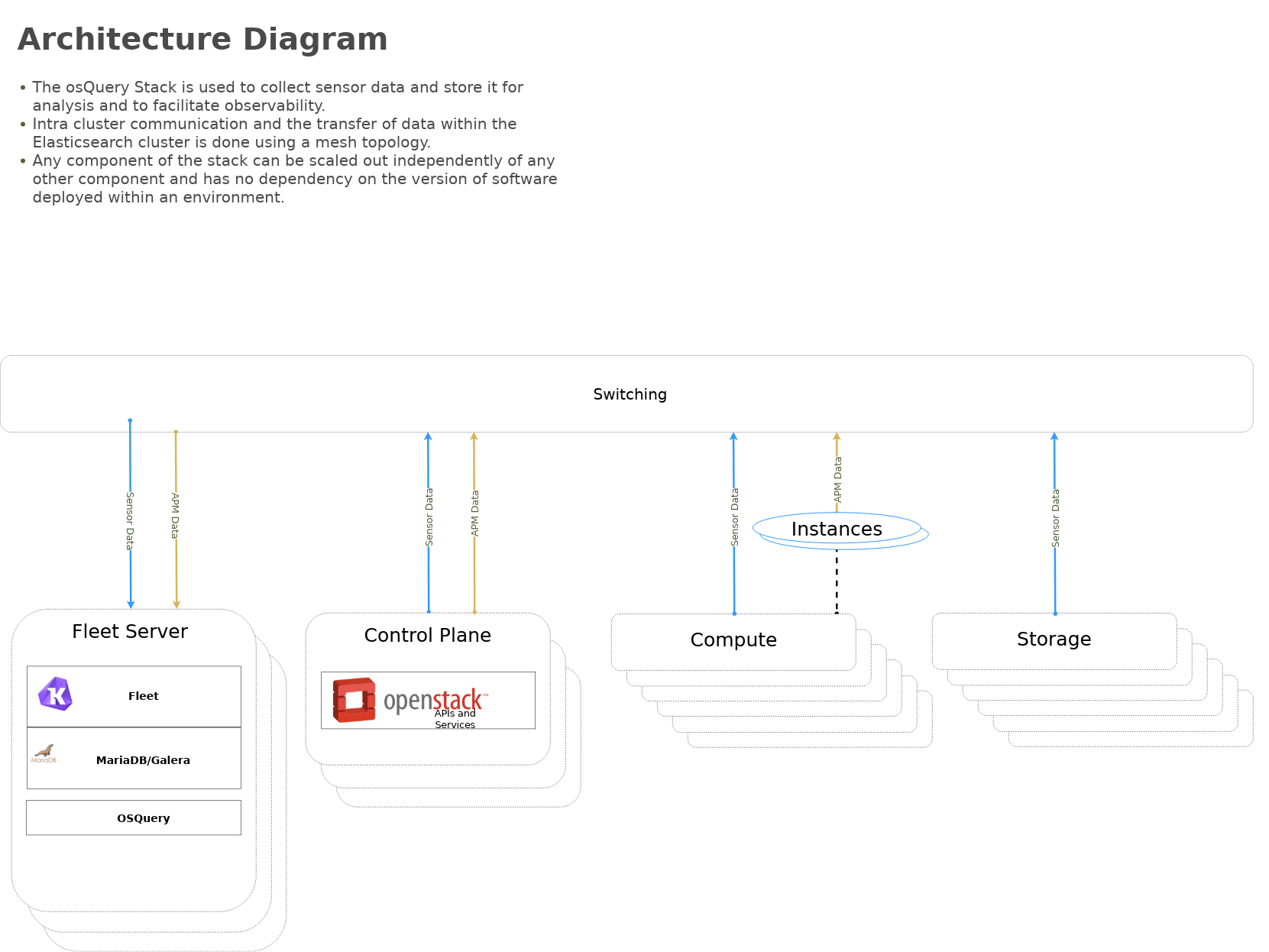Viewport: 1269px width, 952px height.
Task: Select the MariaDB/Galera component label
Action: (143, 760)
